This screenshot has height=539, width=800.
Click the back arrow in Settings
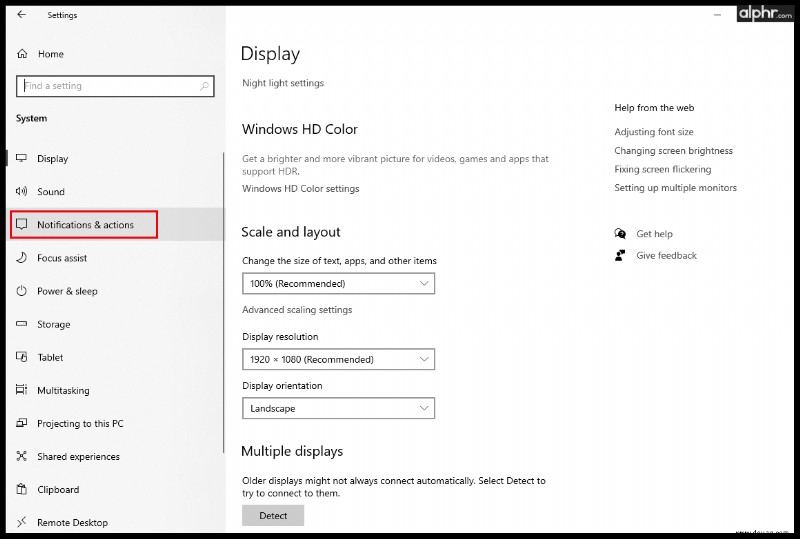(x=21, y=15)
